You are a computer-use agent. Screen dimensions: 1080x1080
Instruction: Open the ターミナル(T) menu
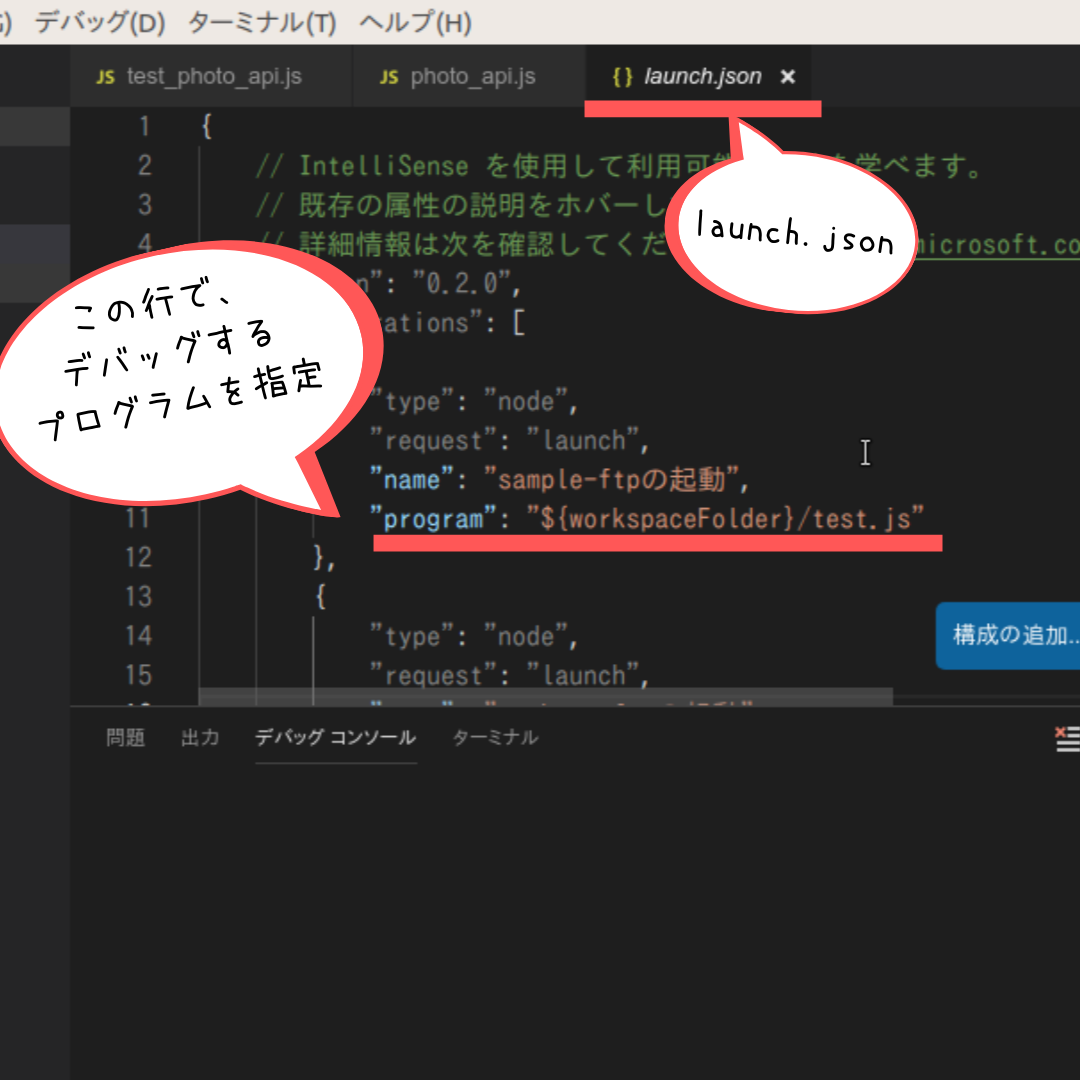262,23
